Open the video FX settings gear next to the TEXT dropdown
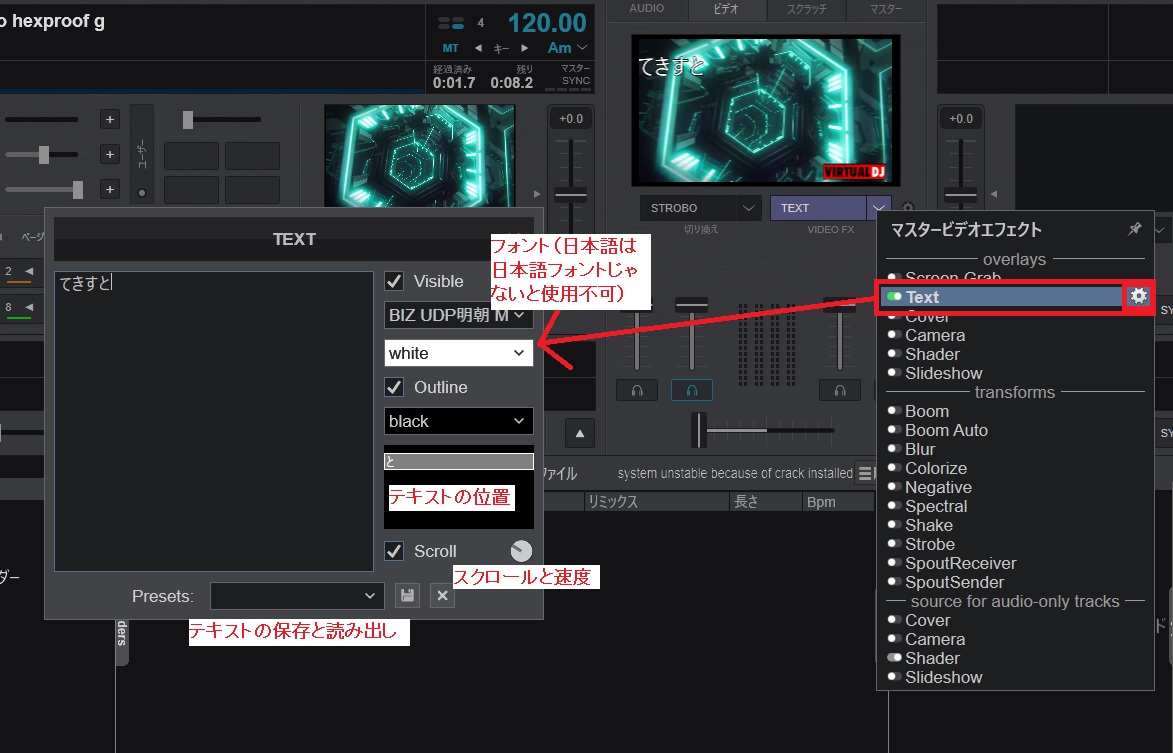1173x753 pixels. (x=908, y=207)
